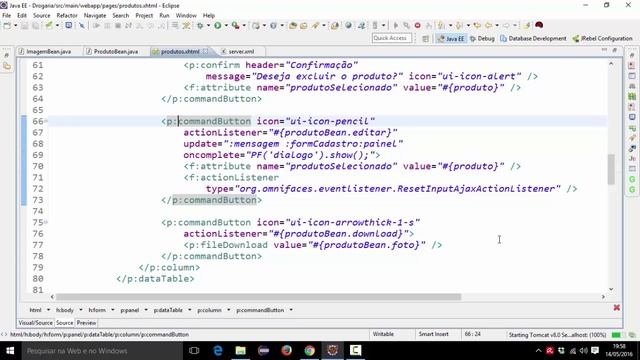The image size is (640, 360).
Task: Close the produtos.xhtml tab
Action: pos(205,51)
